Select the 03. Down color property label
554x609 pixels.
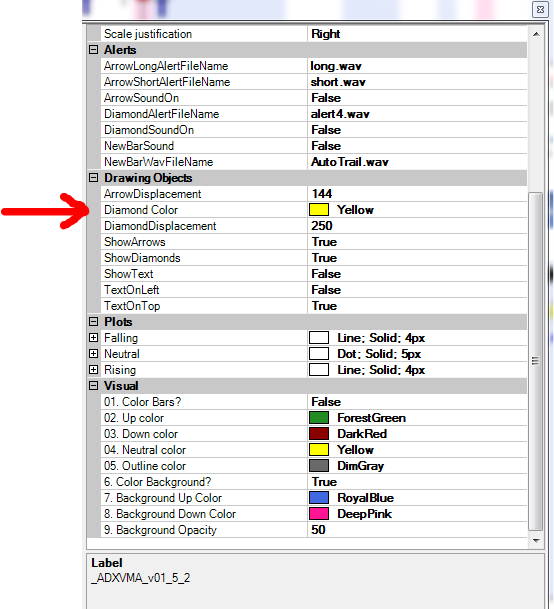[141, 433]
